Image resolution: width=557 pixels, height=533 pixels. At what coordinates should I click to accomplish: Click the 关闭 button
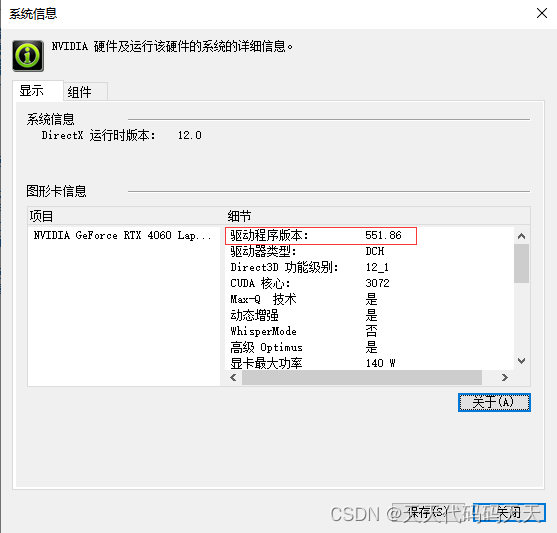(x=509, y=512)
